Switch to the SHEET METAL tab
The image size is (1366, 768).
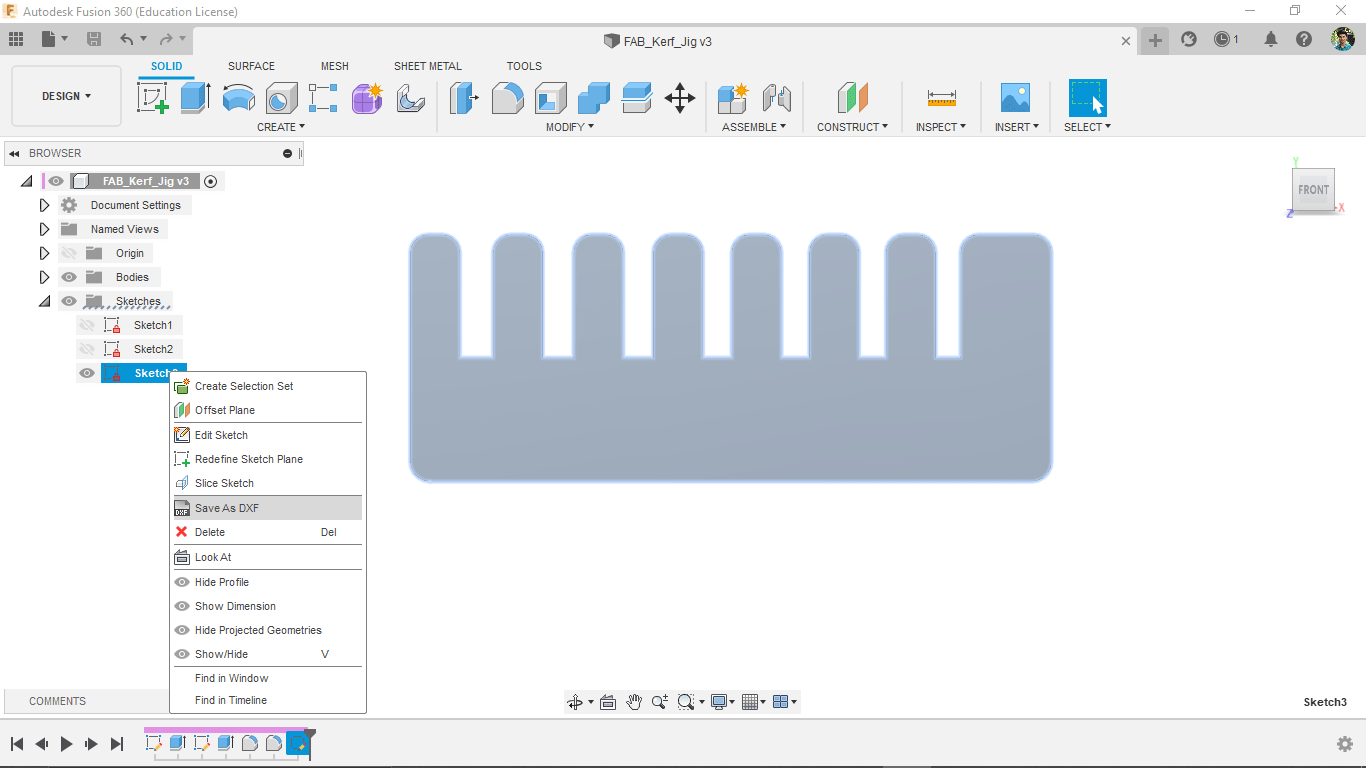[427, 66]
